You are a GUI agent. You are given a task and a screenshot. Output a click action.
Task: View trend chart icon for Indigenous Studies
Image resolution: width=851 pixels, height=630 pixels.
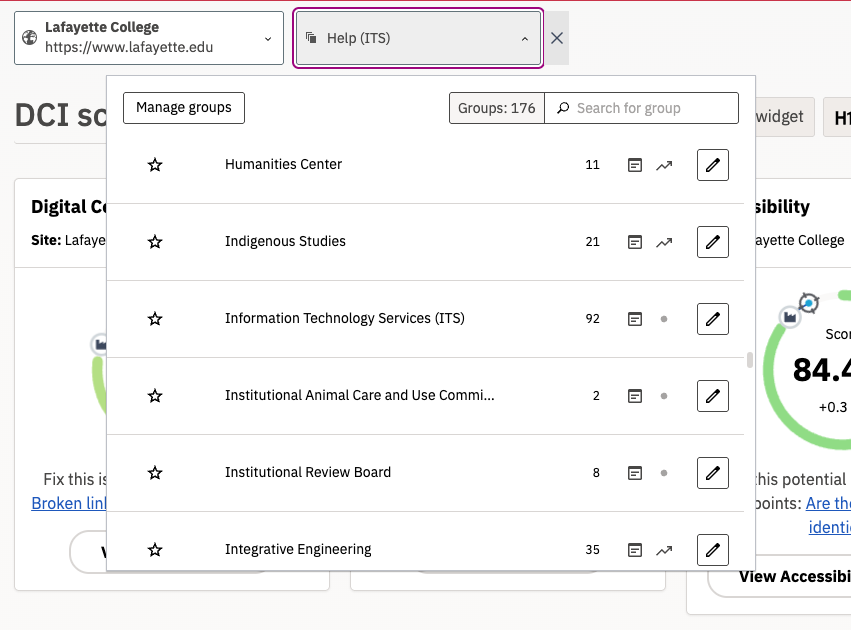pos(664,243)
